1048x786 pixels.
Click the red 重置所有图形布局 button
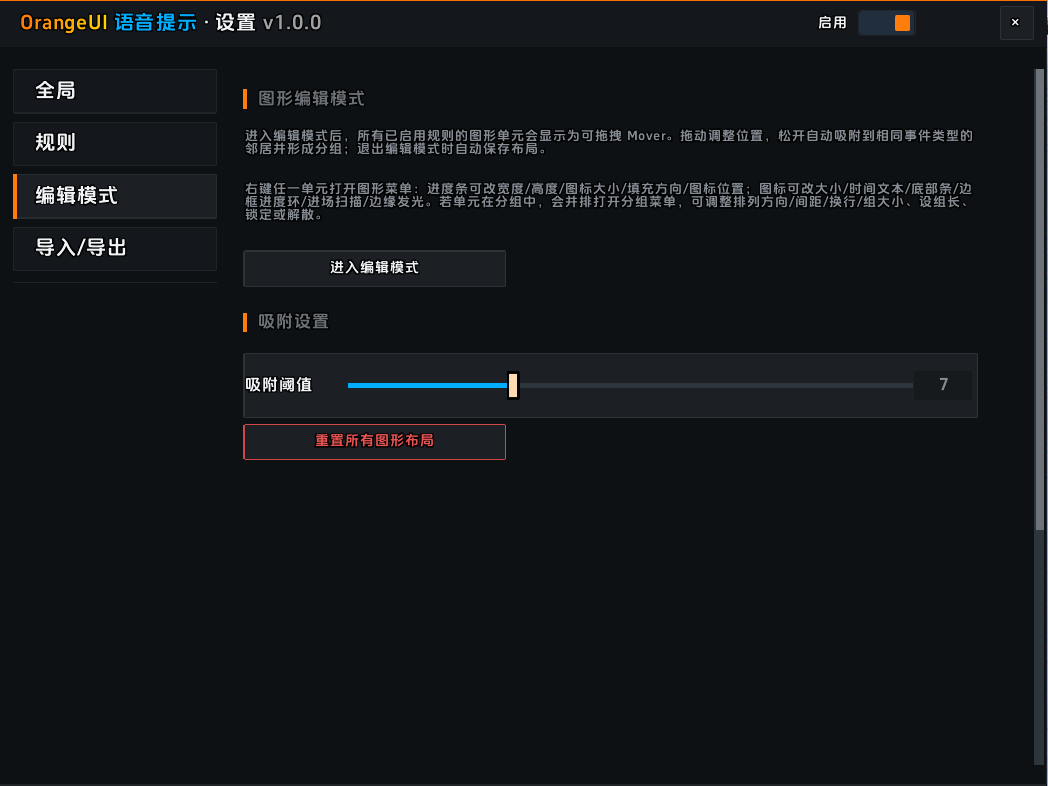pyautogui.click(x=374, y=442)
